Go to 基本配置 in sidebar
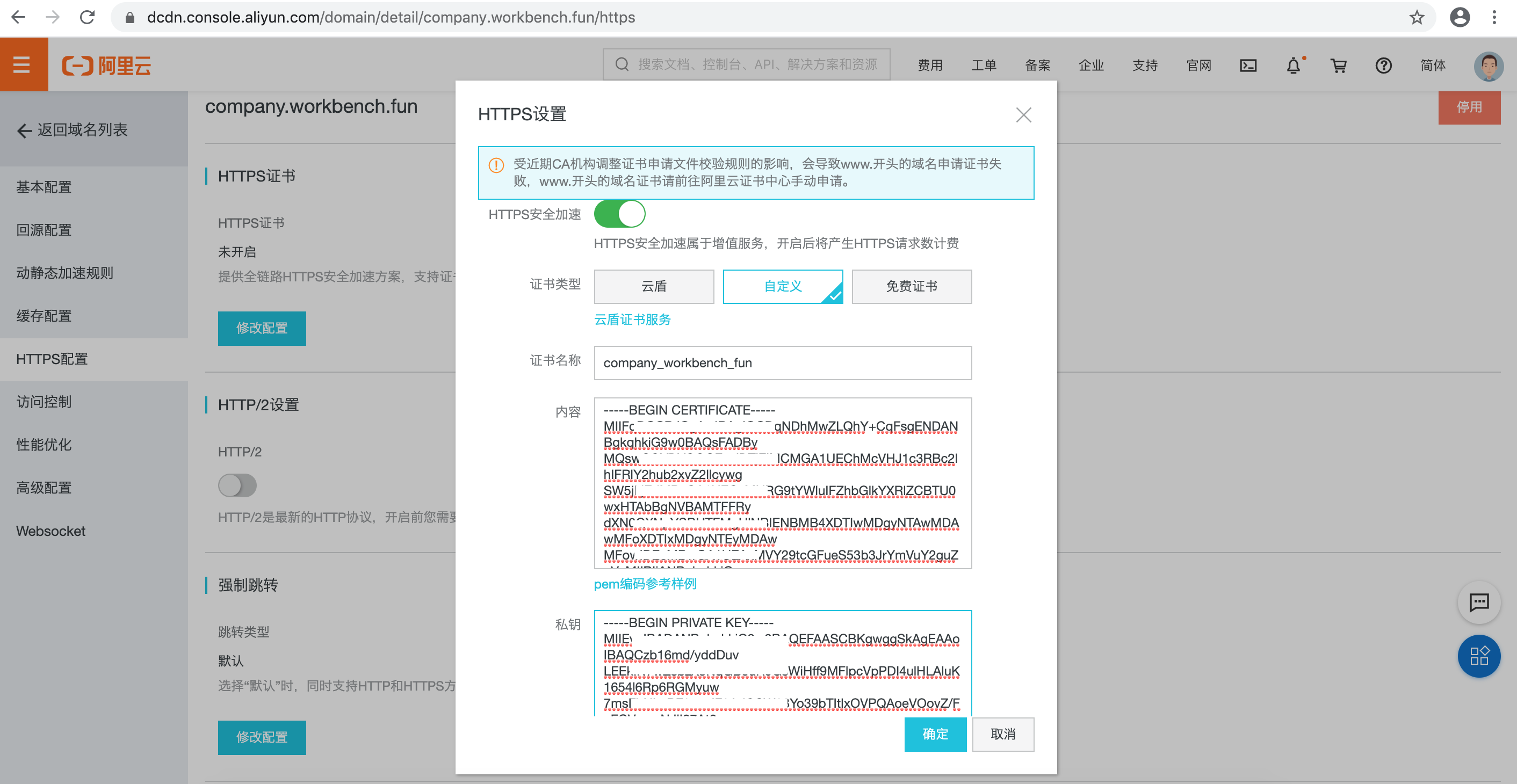The height and width of the screenshot is (784, 1517). click(x=94, y=187)
